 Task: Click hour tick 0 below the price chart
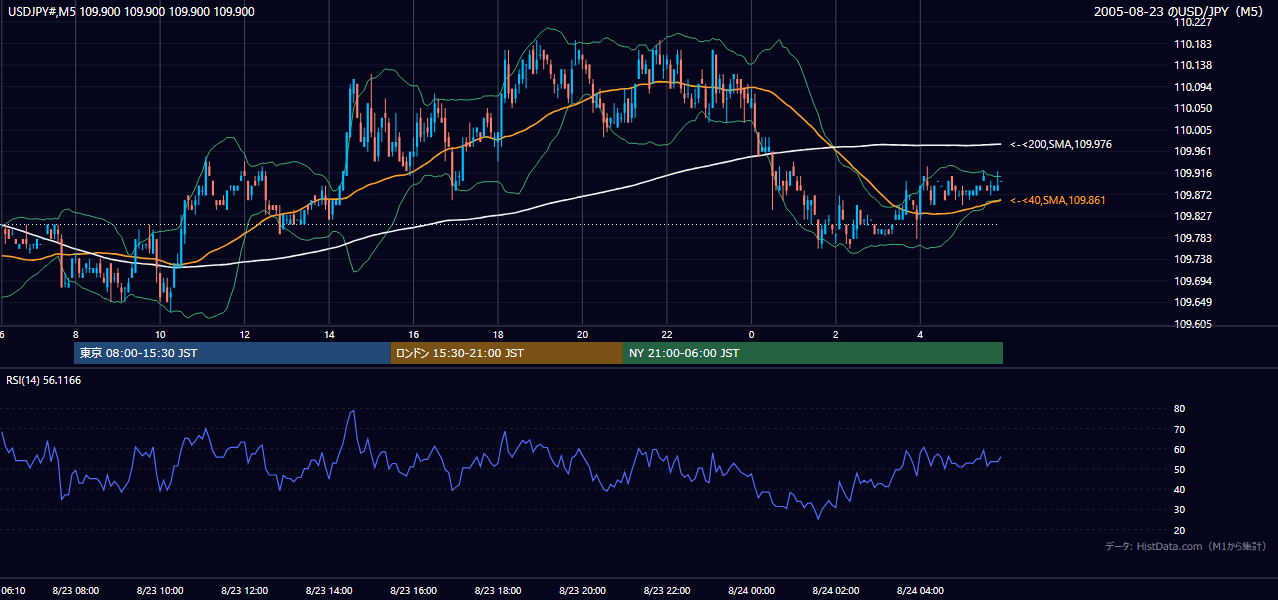coord(751,334)
